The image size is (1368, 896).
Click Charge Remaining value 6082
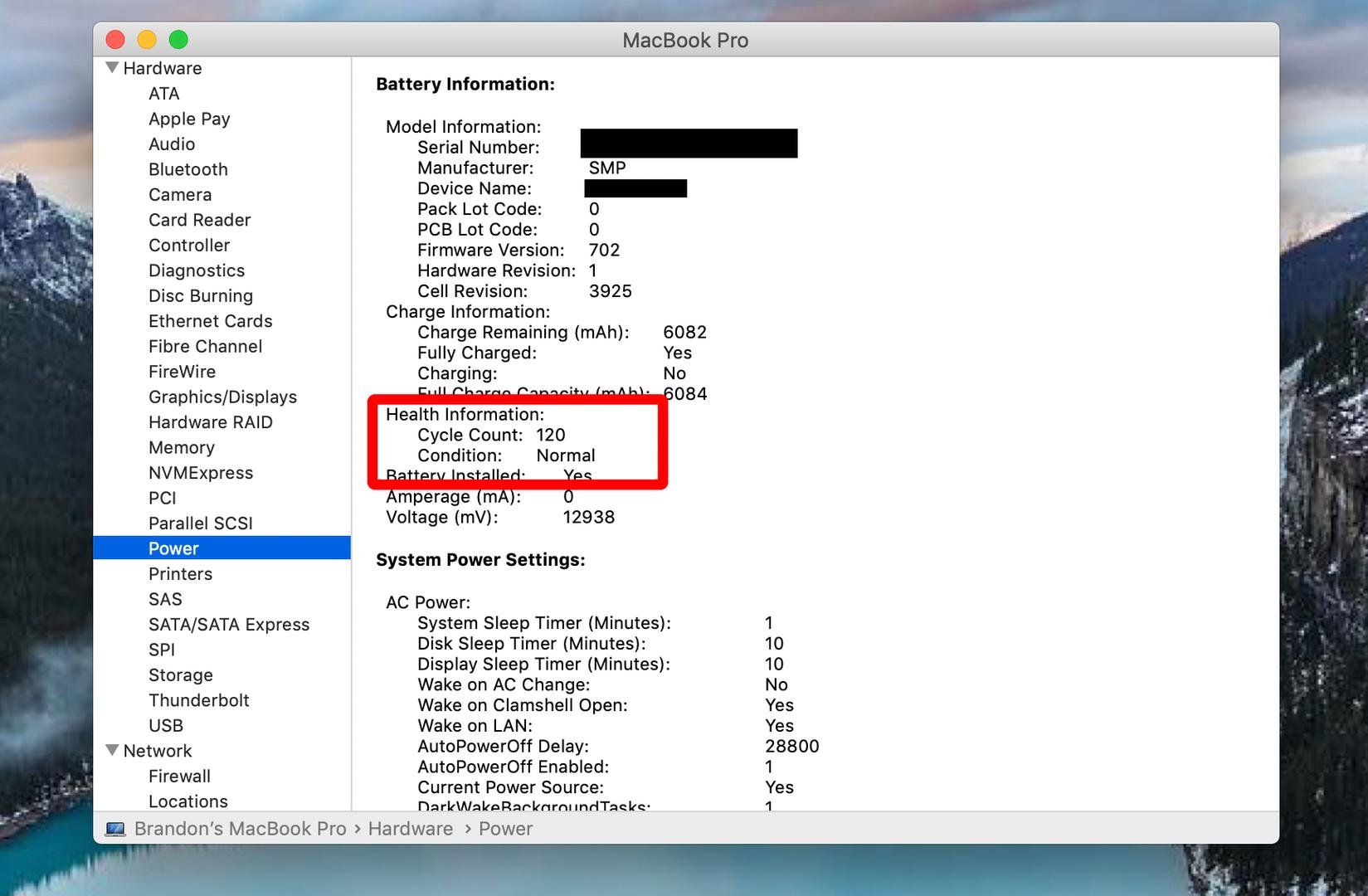point(684,332)
